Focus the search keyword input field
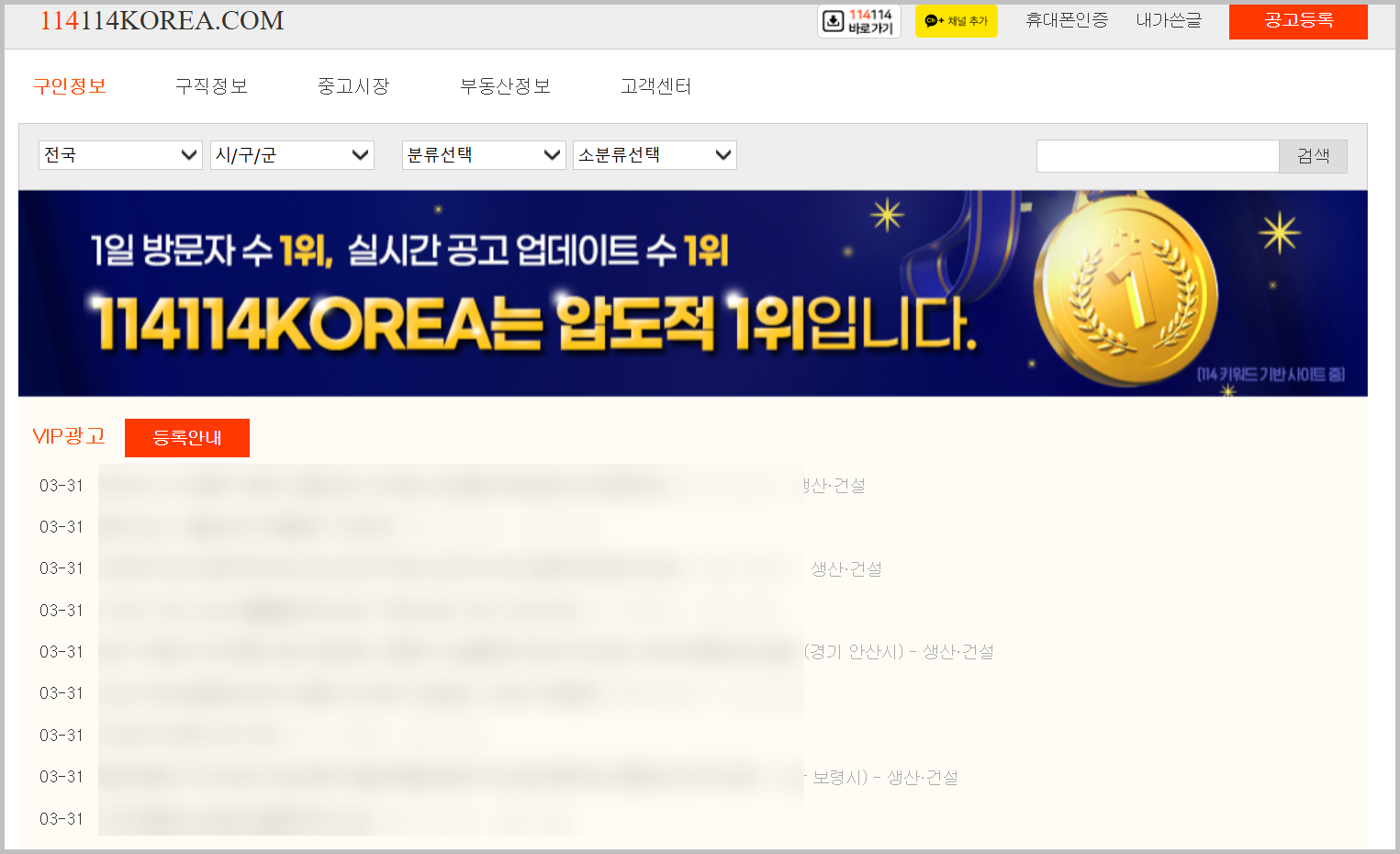 coord(1158,156)
